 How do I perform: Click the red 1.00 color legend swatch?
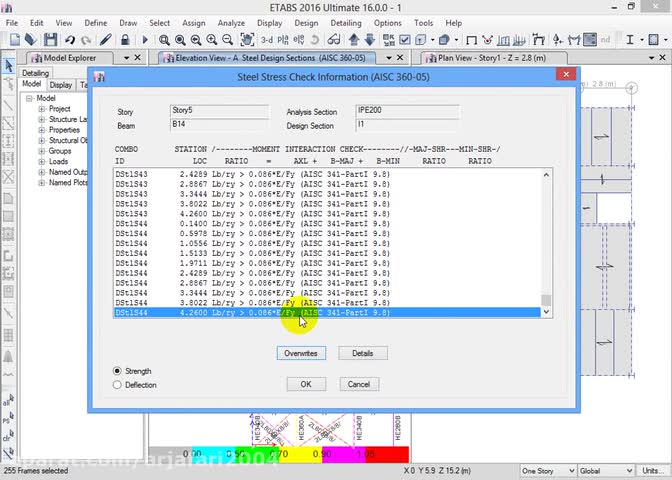(387, 454)
